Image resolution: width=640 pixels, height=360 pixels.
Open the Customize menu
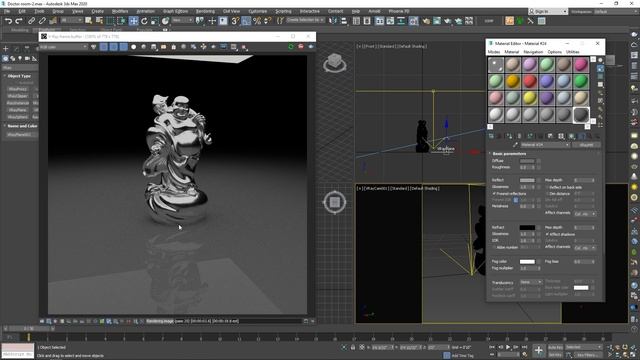[258, 11]
